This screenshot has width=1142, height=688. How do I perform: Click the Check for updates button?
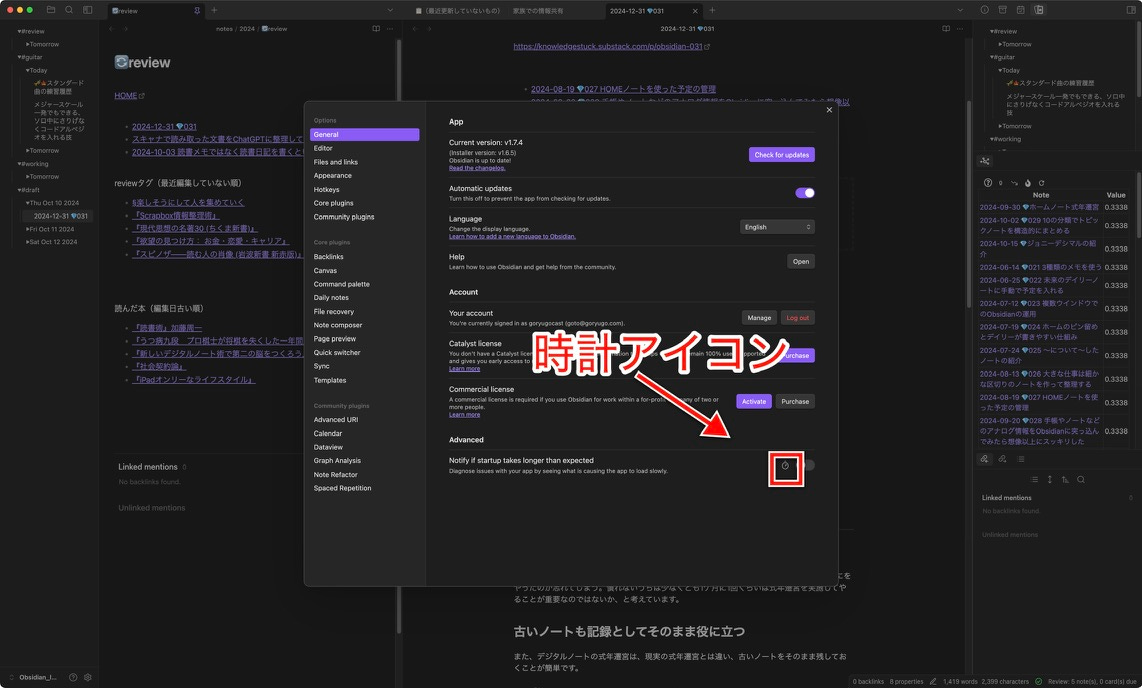point(781,154)
